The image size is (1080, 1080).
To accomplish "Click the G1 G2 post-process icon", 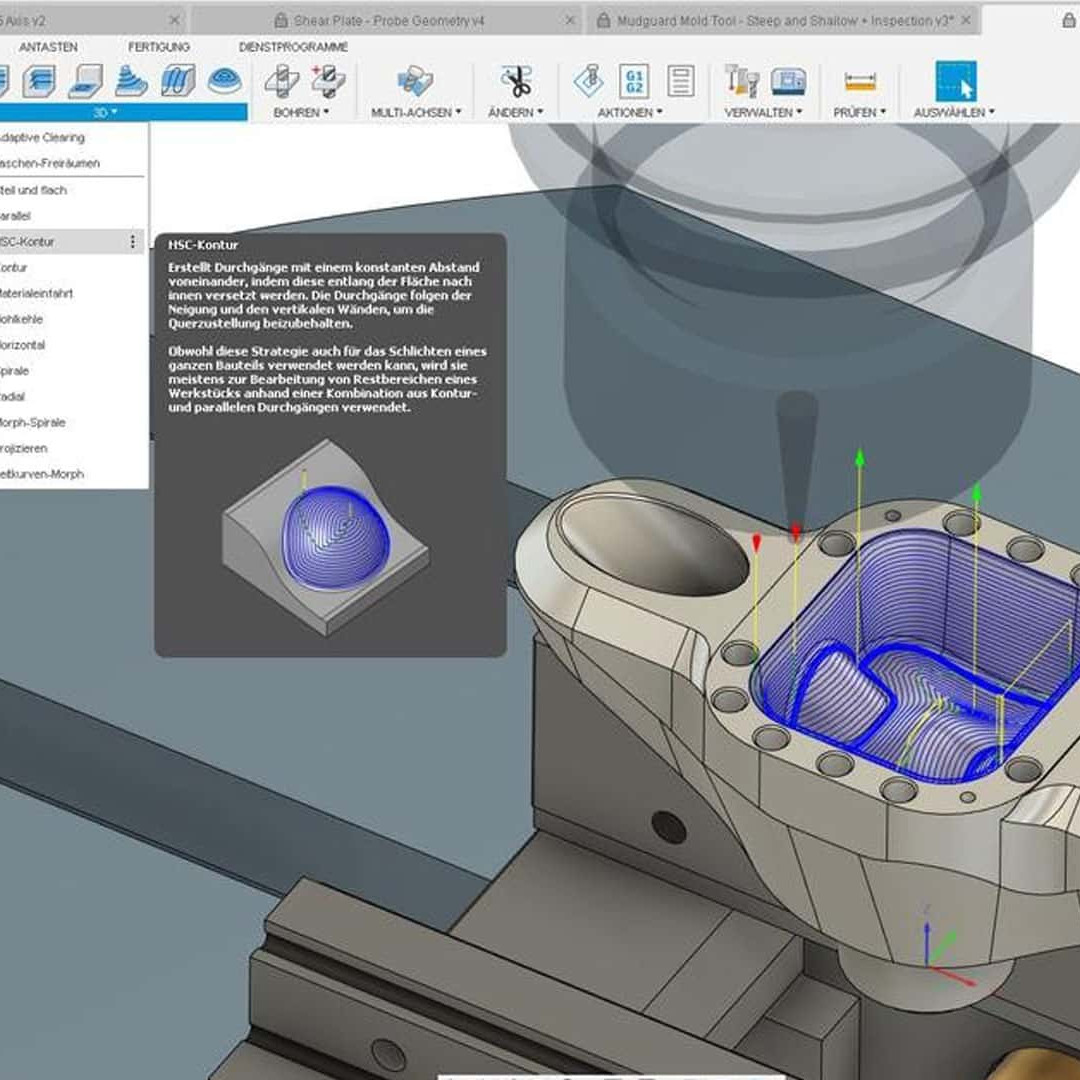I will click(x=634, y=81).
